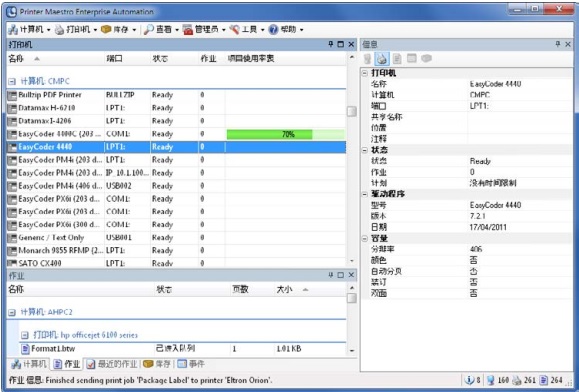Image resolution: width=579 pixels, height=392 pixels.
Task: Collapse the 打印机: hp officejet 6100 series group
Action: point(24,335)
